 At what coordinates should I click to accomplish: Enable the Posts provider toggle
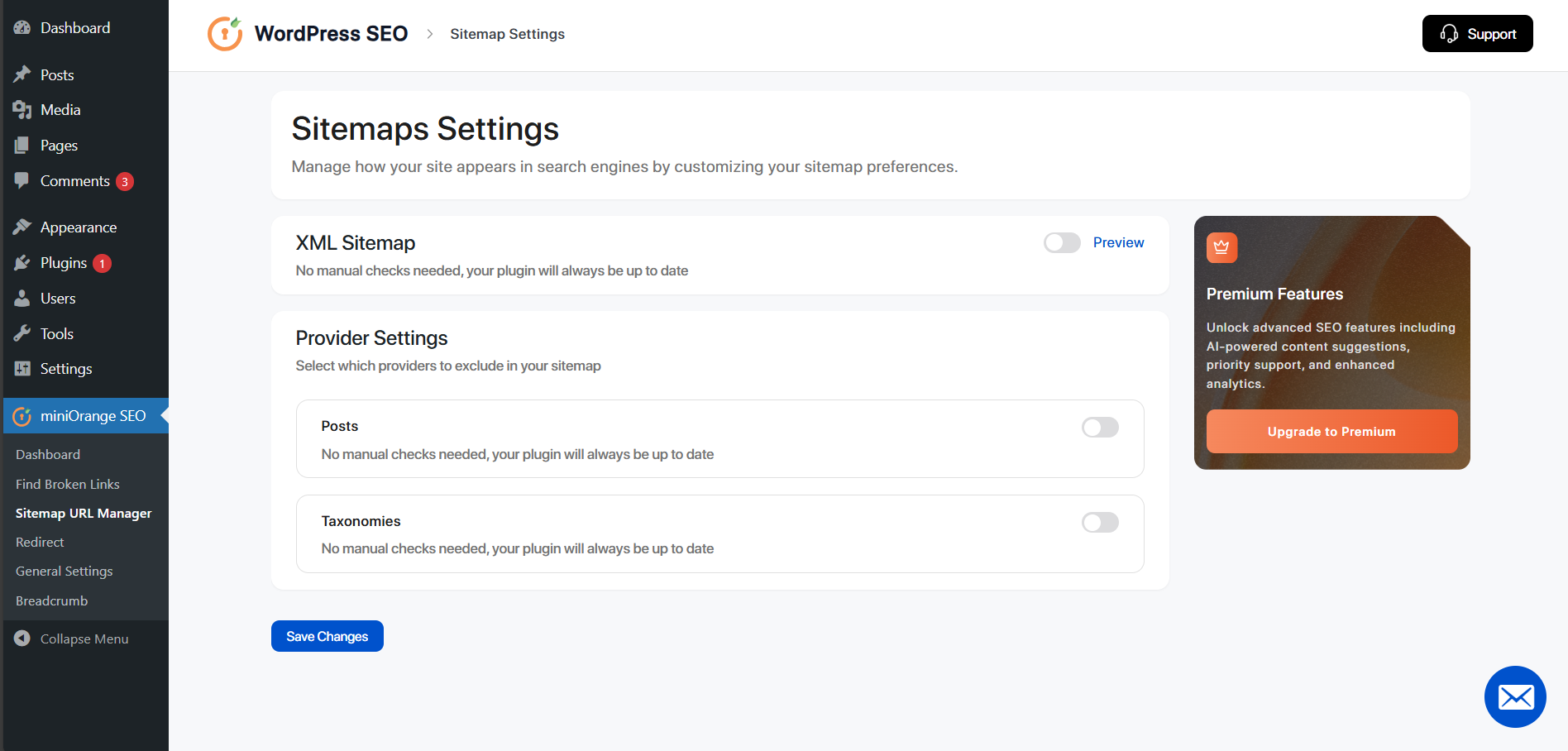pos(1100,427)
